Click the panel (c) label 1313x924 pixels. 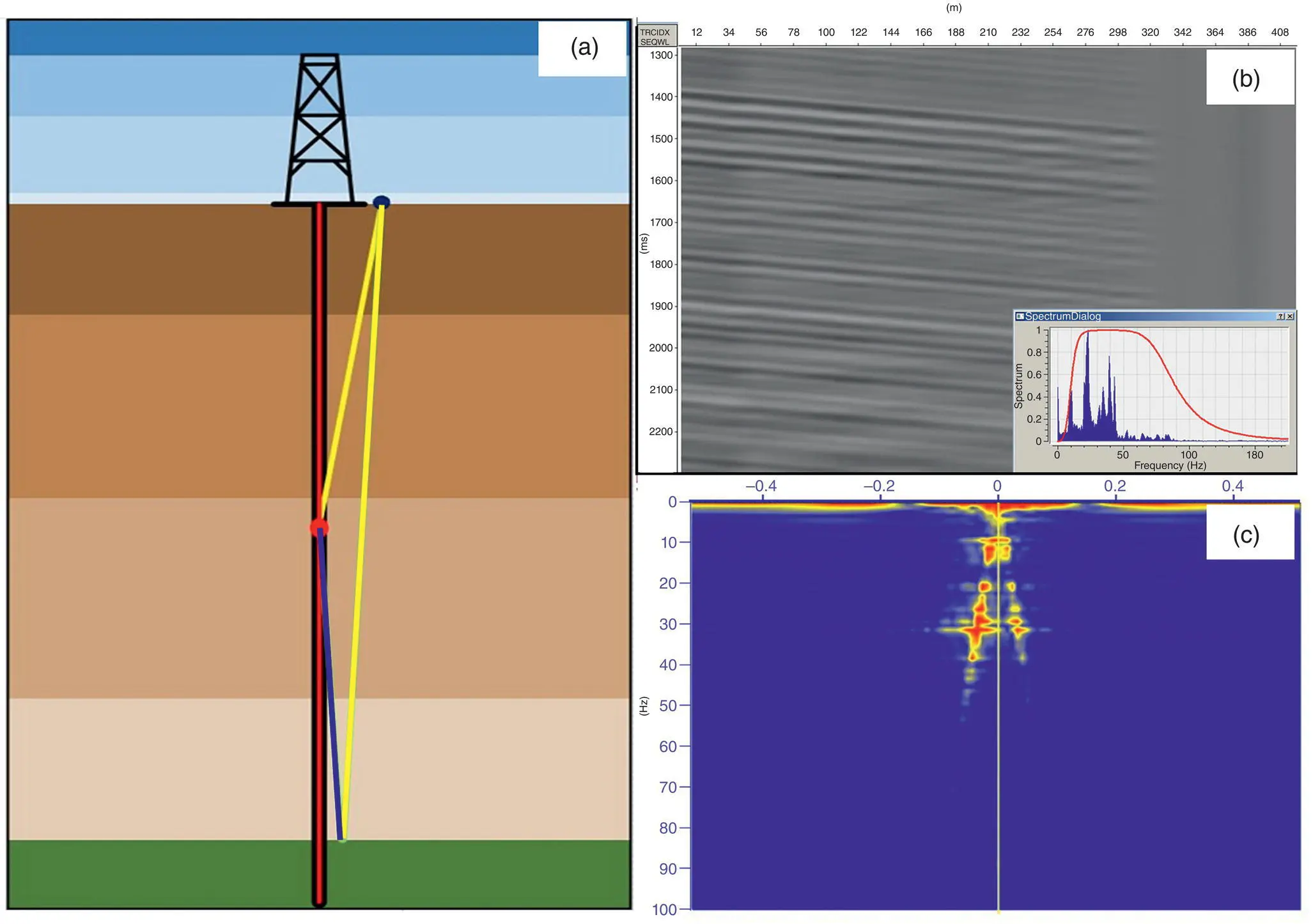[x=1246, y=534]
